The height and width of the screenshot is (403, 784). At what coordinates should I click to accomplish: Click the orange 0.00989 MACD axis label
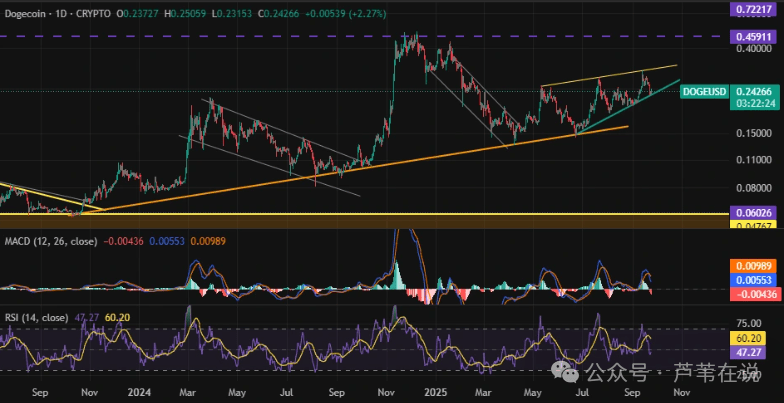(x=753, y=267)
